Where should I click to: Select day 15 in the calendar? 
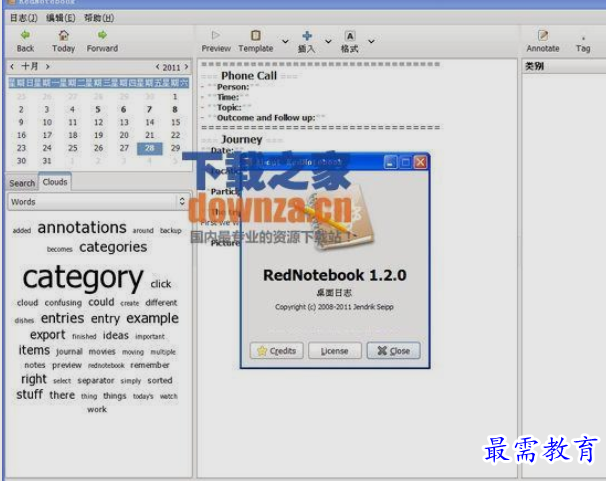click(175, 122)
